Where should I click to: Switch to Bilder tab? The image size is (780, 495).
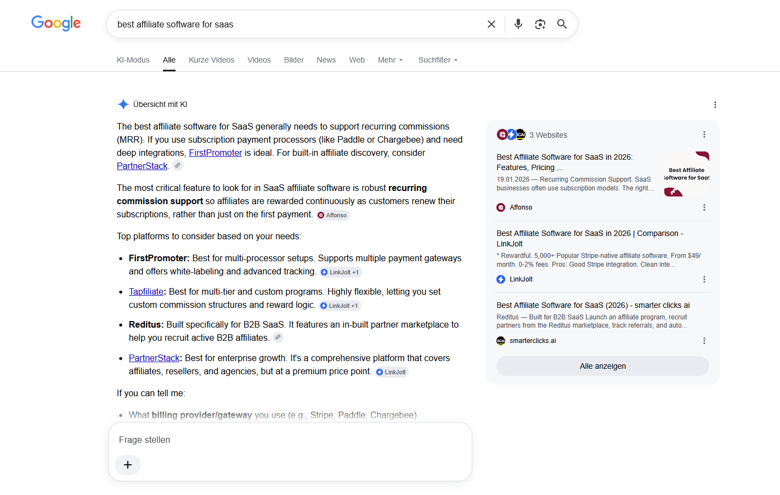click(x=293, y=60)
